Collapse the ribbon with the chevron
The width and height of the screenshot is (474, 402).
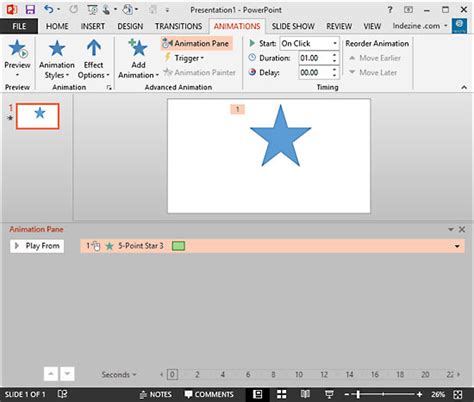pyautogui.click(x=464, y=87)
